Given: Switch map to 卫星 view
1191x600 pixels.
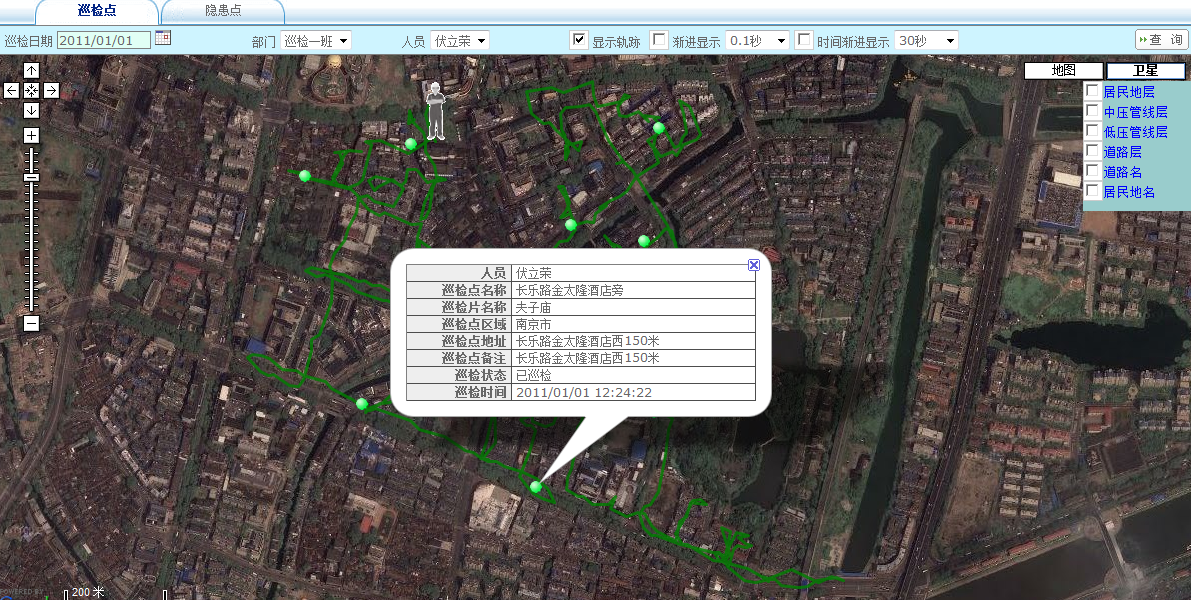Looking at the screenshot, I should [1145, 71].
